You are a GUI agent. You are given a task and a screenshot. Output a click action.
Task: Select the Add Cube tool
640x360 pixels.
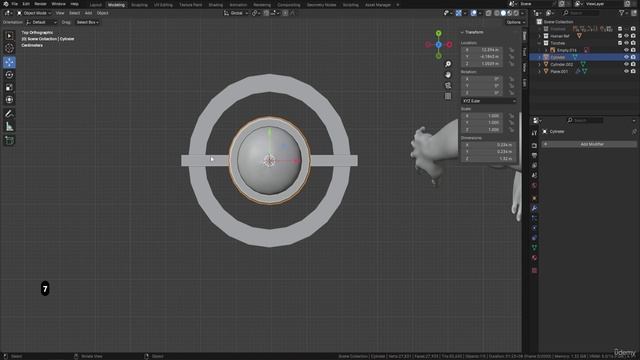click(9, 140)
